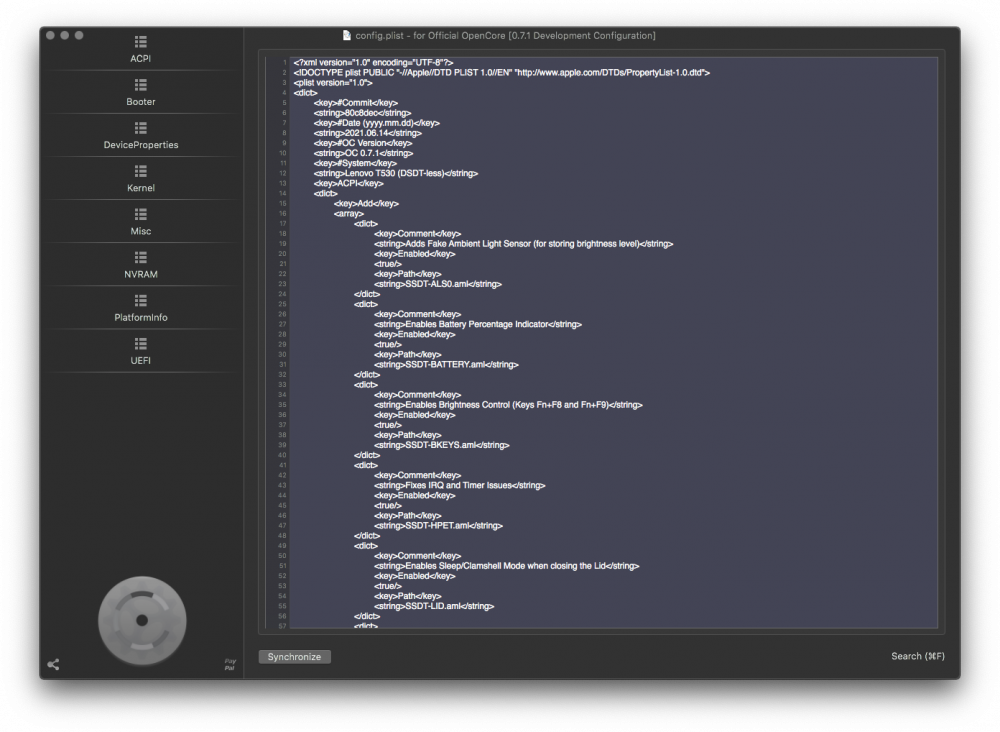Click the 'SSDT-BATTERY.aml' string line
This screenshot has height=732, width=1000.
446,365
